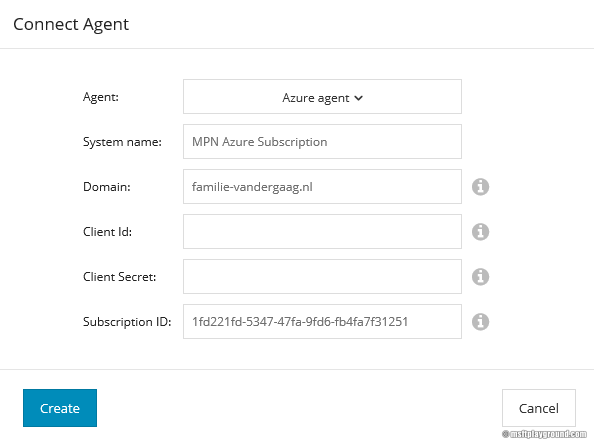
Task: Click the msftplayground.com watermark
Action: tap(544, 434)
